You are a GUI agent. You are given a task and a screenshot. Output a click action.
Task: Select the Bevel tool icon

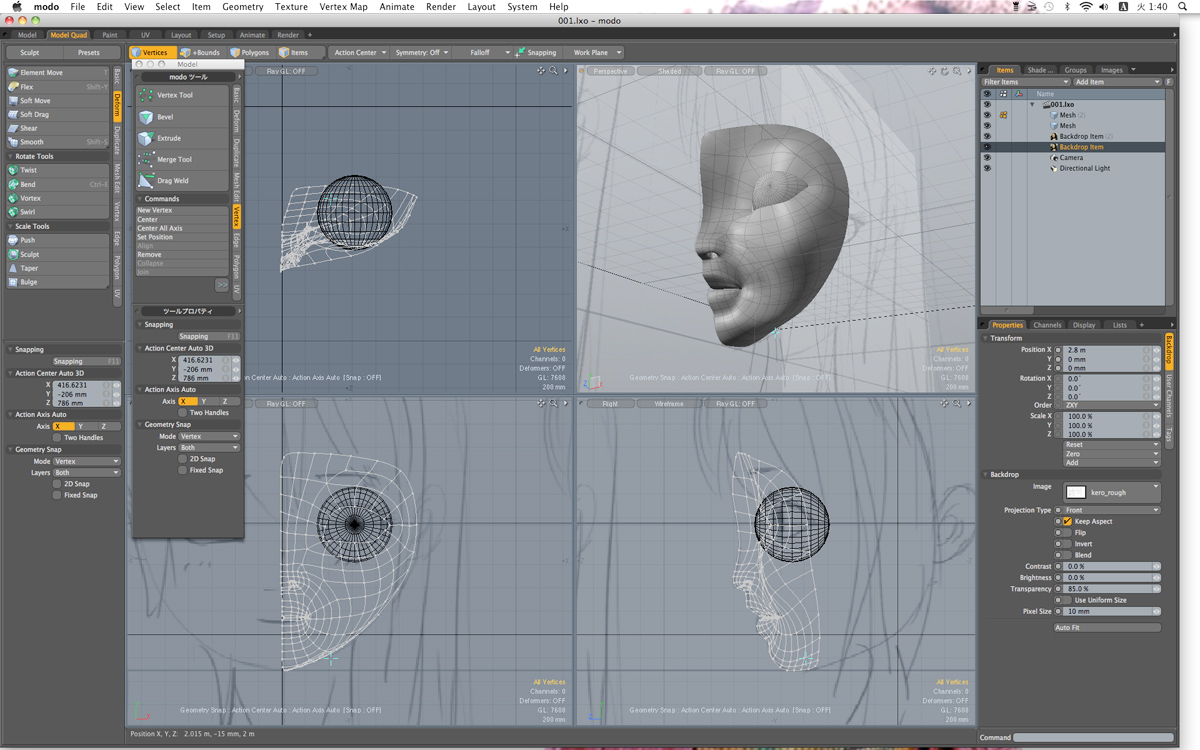146,117
